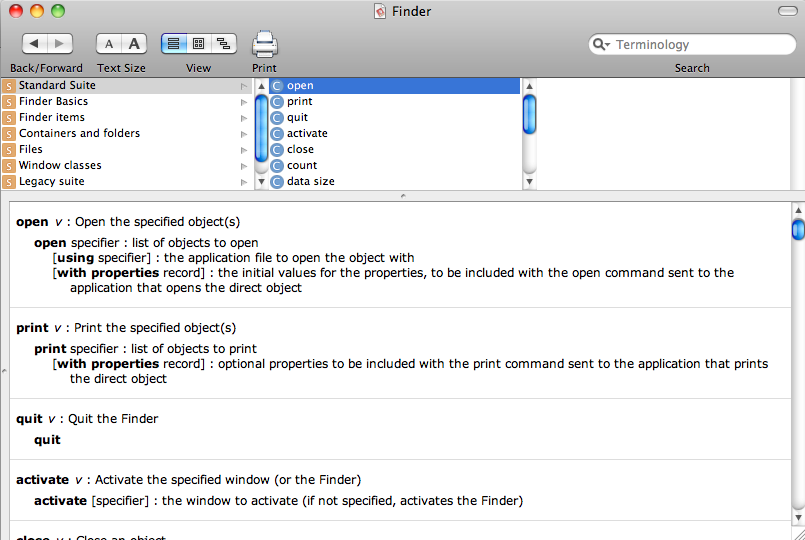
Task: Increase text size with large A button
Action: (x=134, y=44)
